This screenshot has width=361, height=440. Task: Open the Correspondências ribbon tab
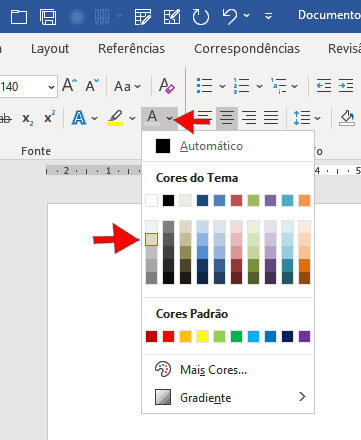coord(247,49)
